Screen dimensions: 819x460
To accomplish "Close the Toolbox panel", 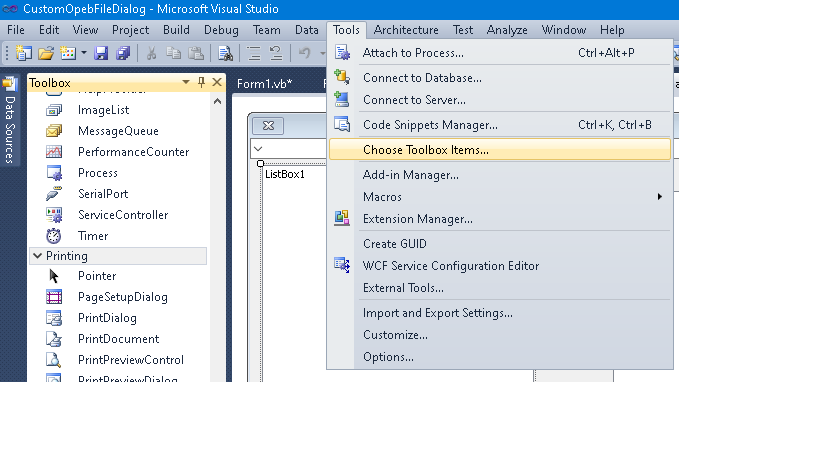I will 217,82.
